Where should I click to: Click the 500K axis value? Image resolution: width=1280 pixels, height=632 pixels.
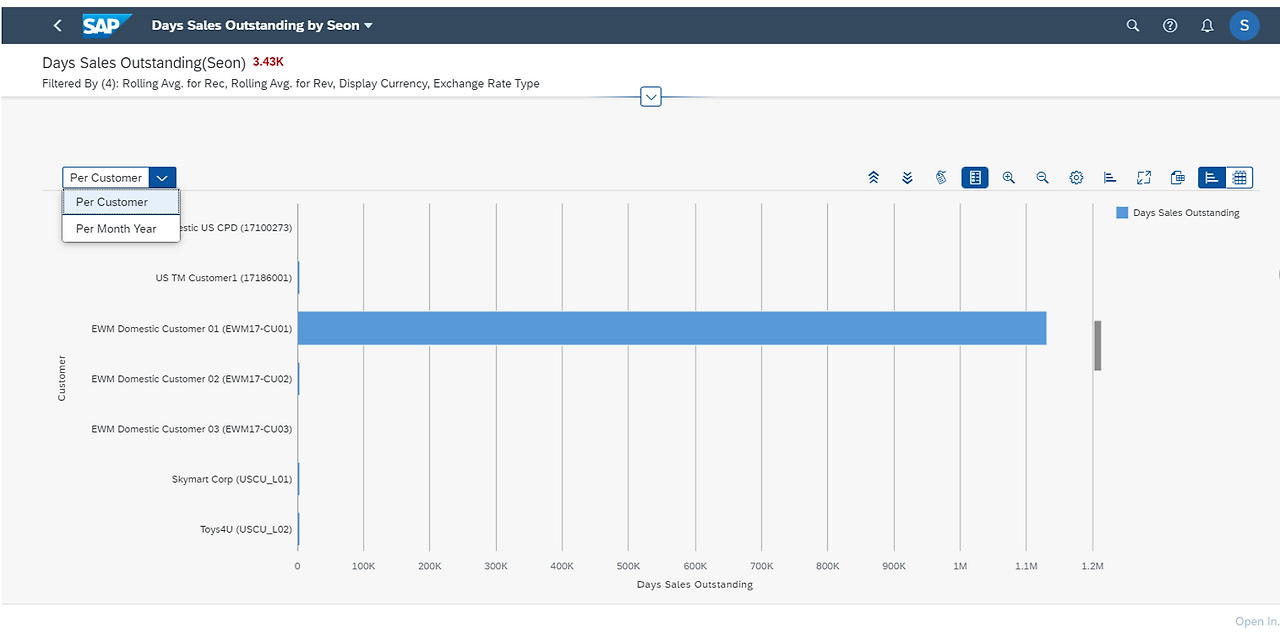tap(628, 566)
